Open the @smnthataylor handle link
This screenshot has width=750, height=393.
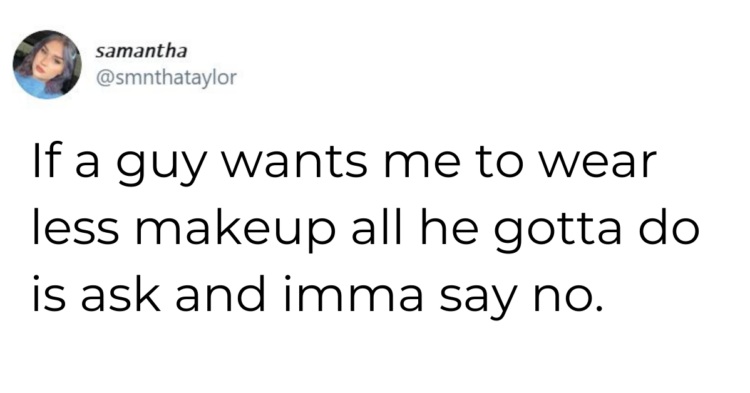click(166, 77)
